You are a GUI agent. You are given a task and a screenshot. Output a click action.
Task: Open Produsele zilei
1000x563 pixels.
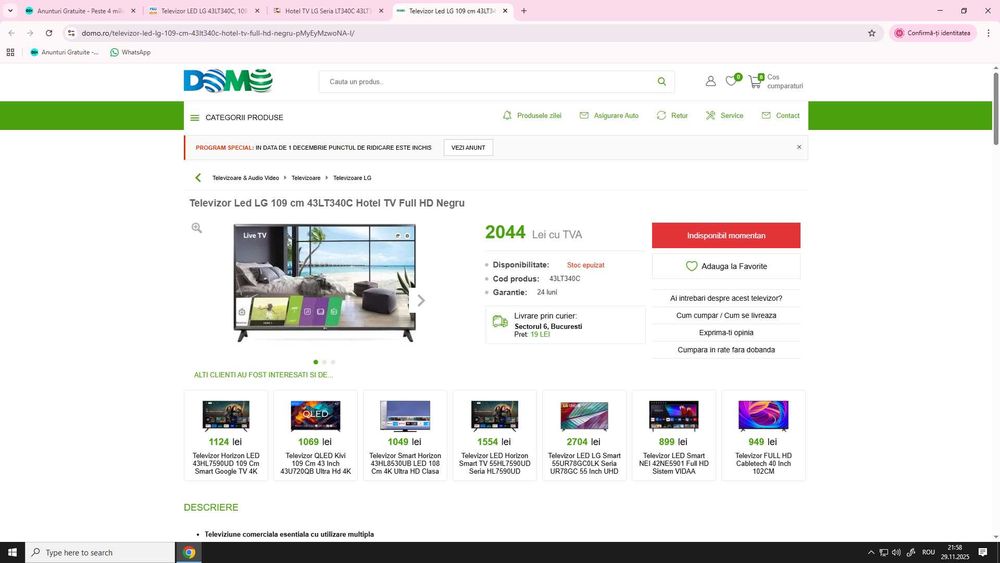(x=532, y=115)
